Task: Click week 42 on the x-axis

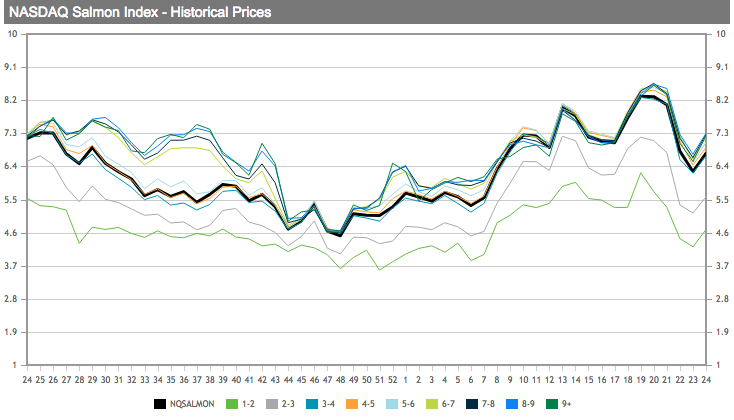Action: click(262, 380)
